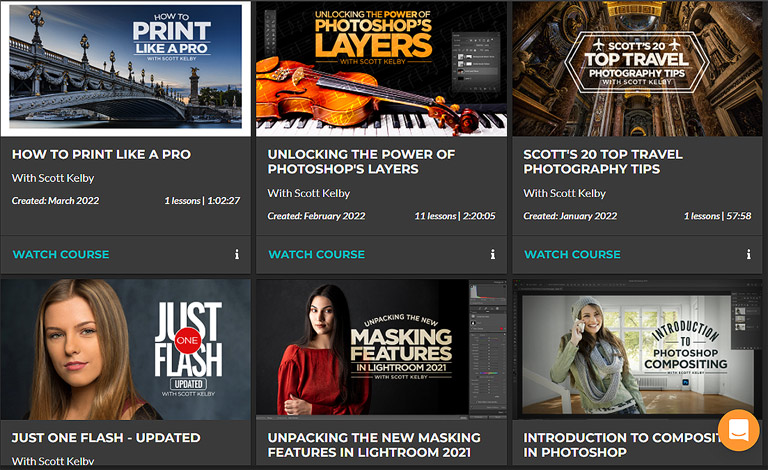
Task: Click title 'Just One Flash - Updated'
Action: pyautogui.click(x=106, y=438)
